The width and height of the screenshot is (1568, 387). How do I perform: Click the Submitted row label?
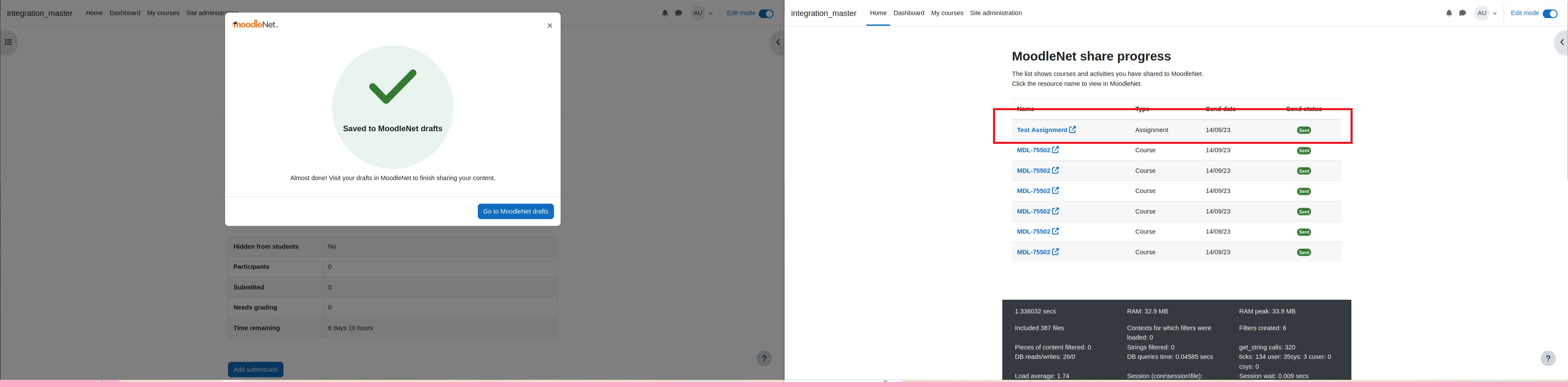point(249,287)
